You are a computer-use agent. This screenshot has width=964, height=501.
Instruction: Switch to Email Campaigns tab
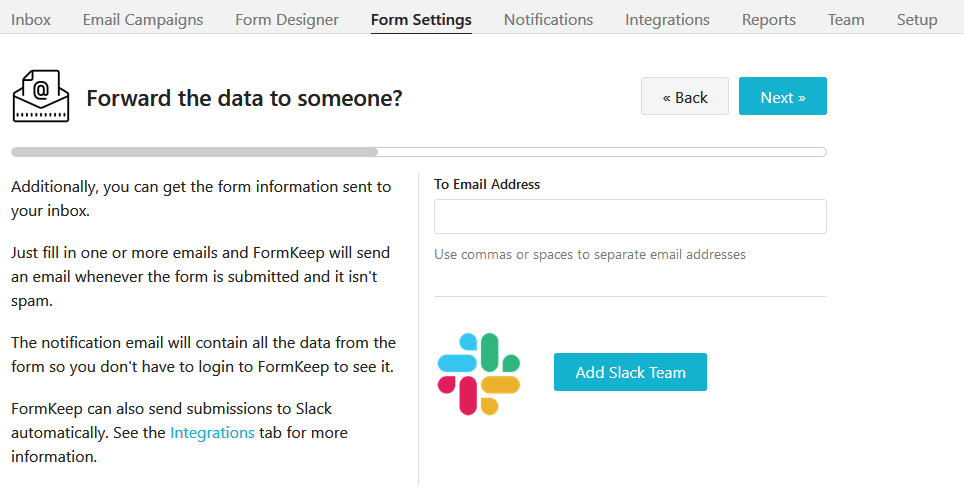pos(143,20)
